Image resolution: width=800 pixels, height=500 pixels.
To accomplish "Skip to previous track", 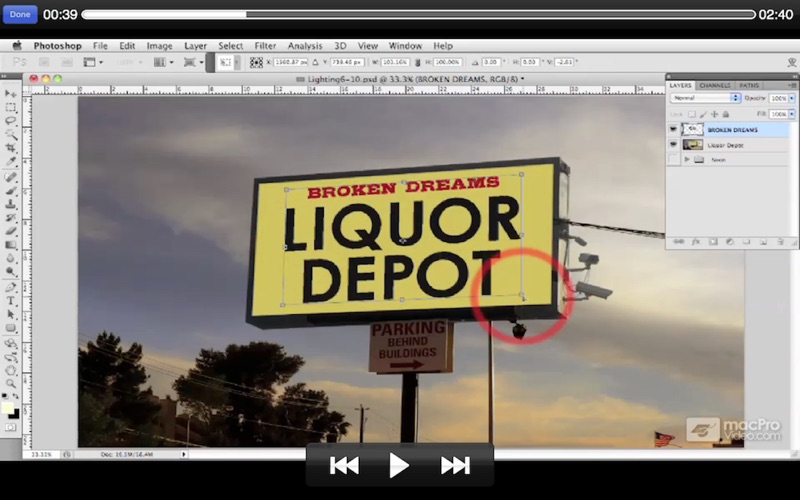I will pos(344,465).
